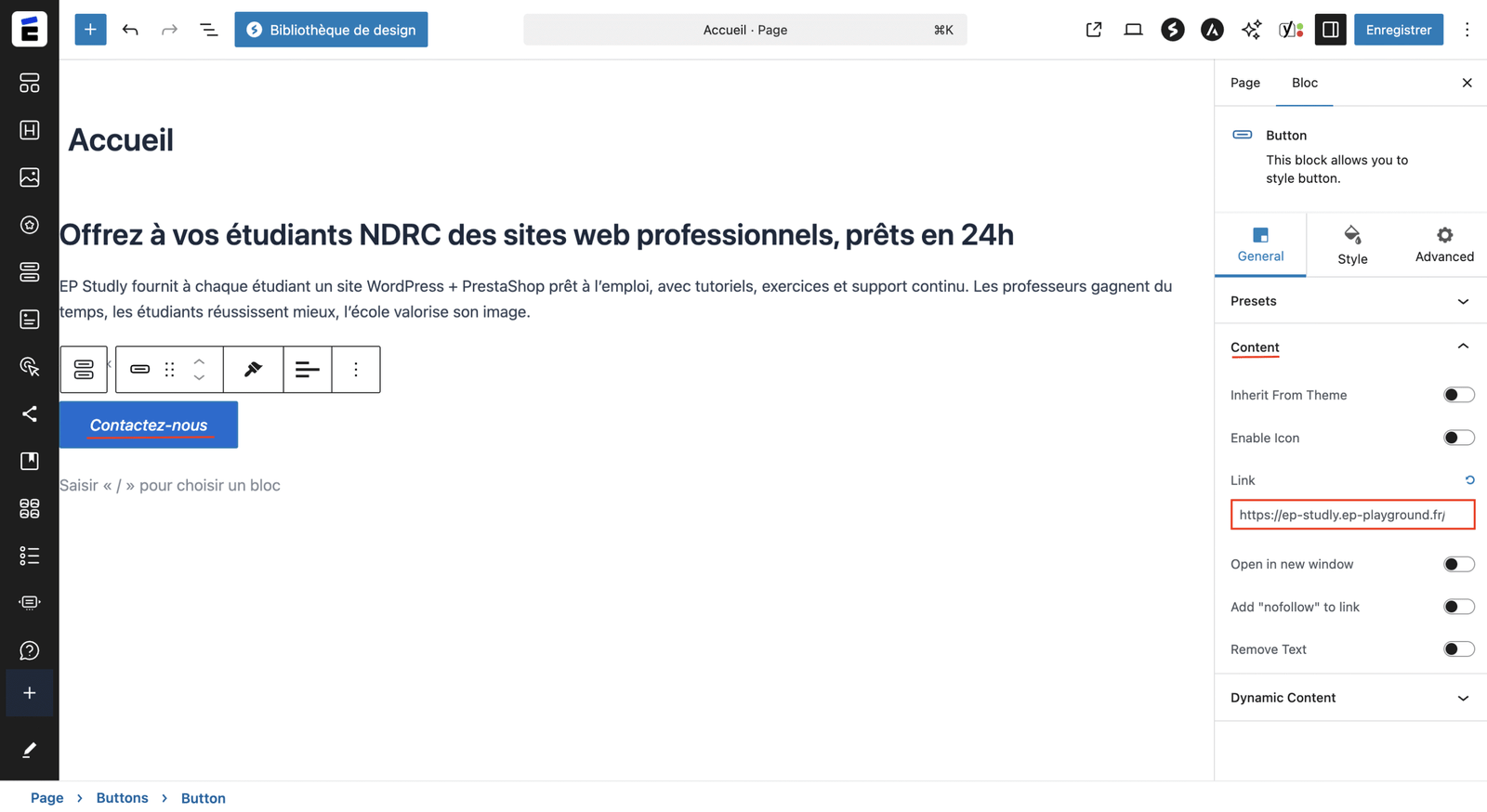This screenshot has width=1487, height=812.
Task: Click the Yoast SEO icon in toolbar
Action: pos(1291,30)
